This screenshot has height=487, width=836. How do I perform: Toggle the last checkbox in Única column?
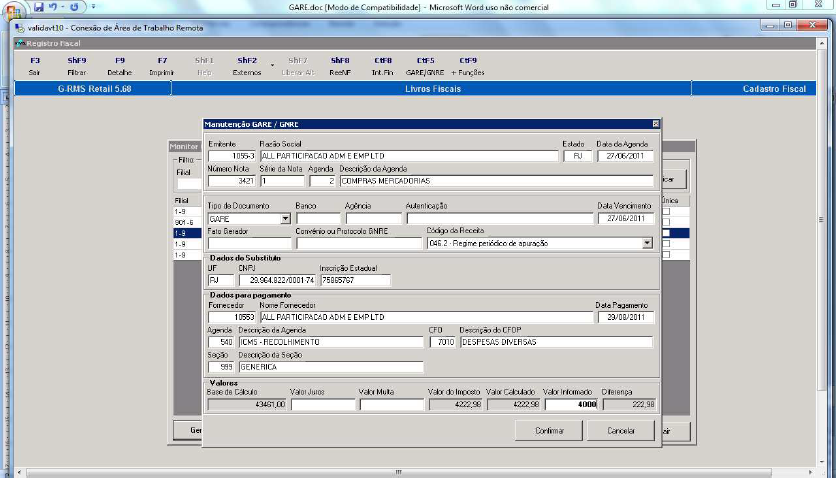666,255
